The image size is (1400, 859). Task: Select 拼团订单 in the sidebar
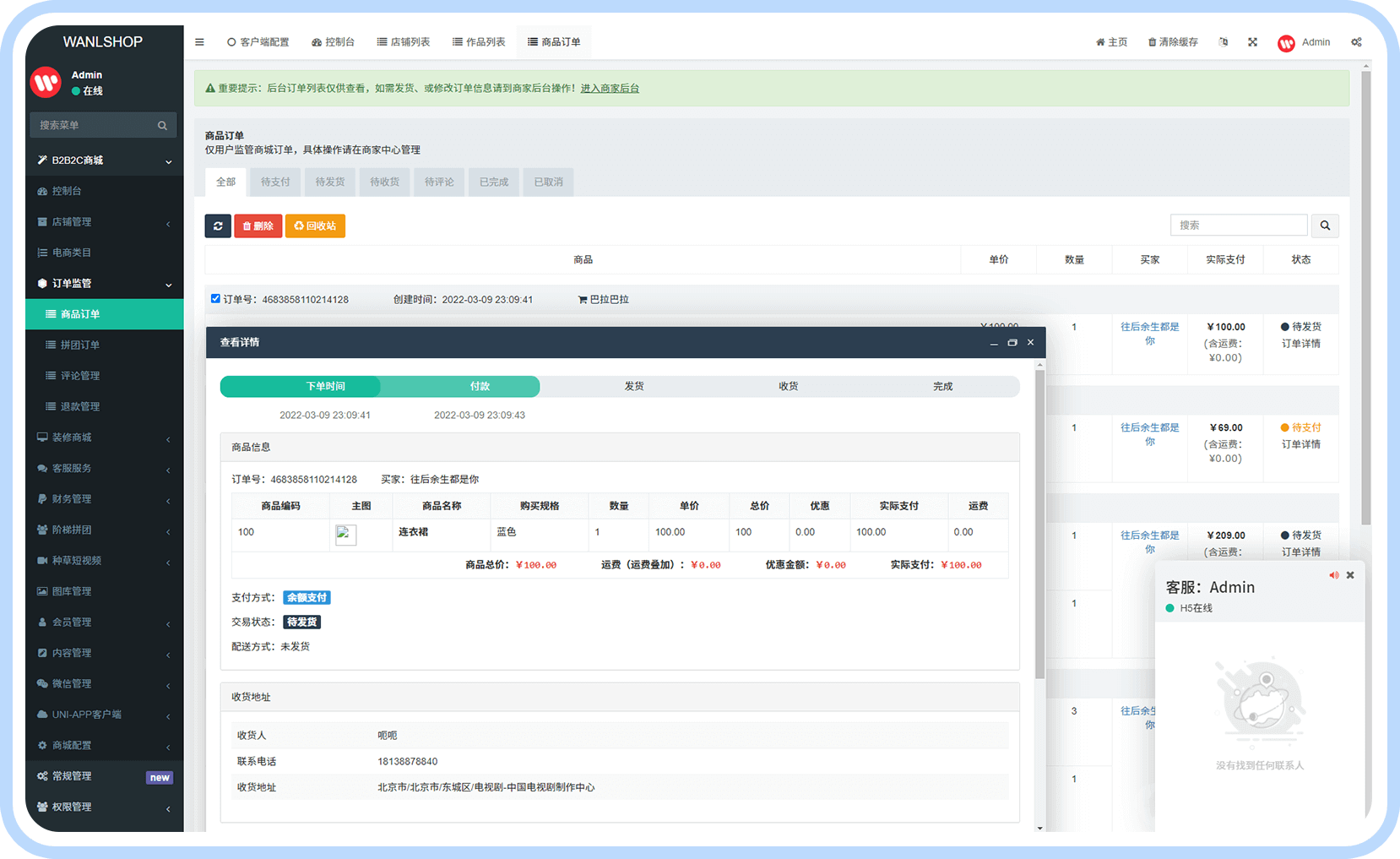[x=80, y=345]
